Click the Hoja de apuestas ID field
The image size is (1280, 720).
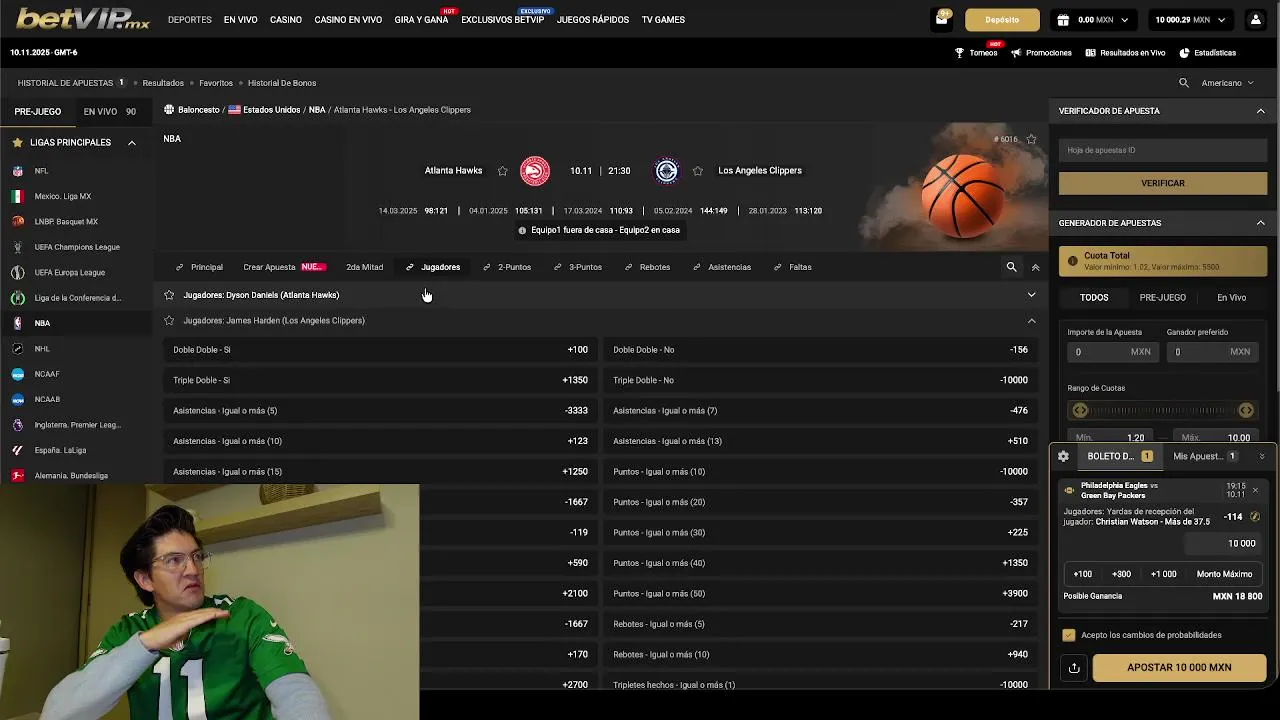coord(1163,150)
